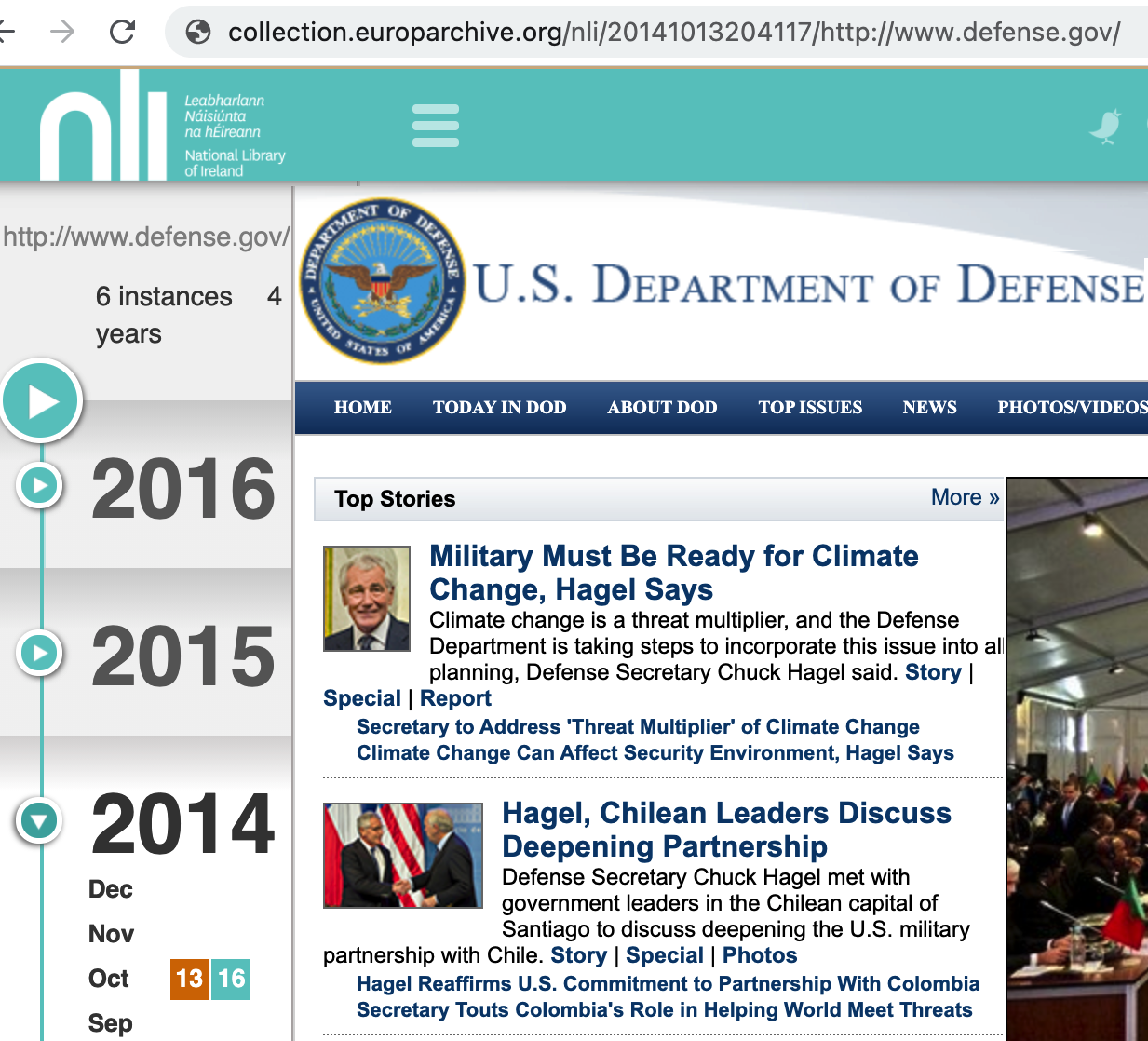Open the Military Must Be Ready for Climate Change headline

(x=674, y=573)
